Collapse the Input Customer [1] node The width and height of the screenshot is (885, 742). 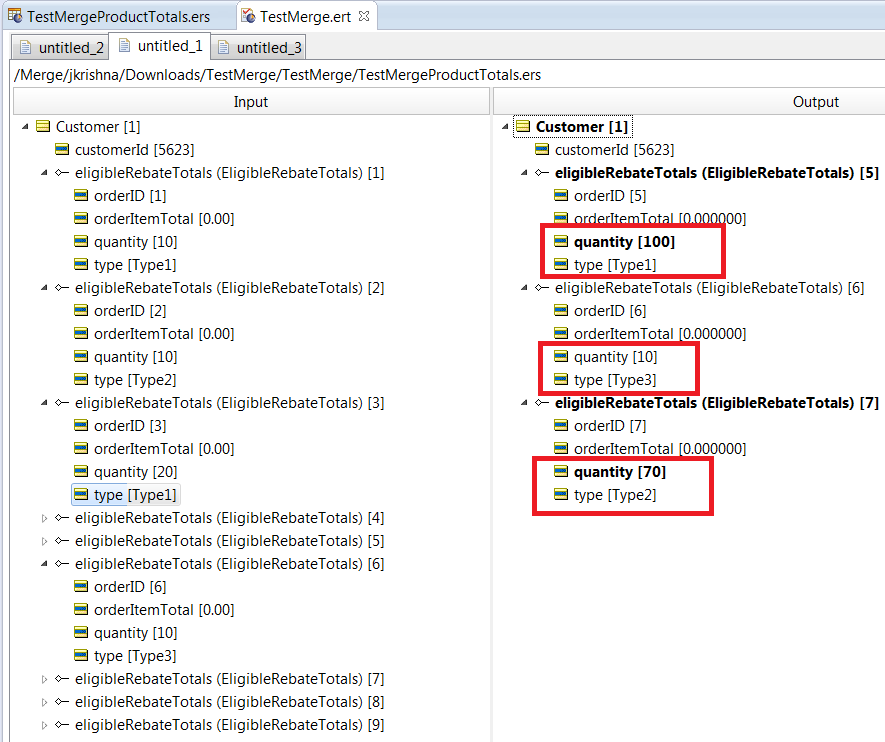coord(25,127)
